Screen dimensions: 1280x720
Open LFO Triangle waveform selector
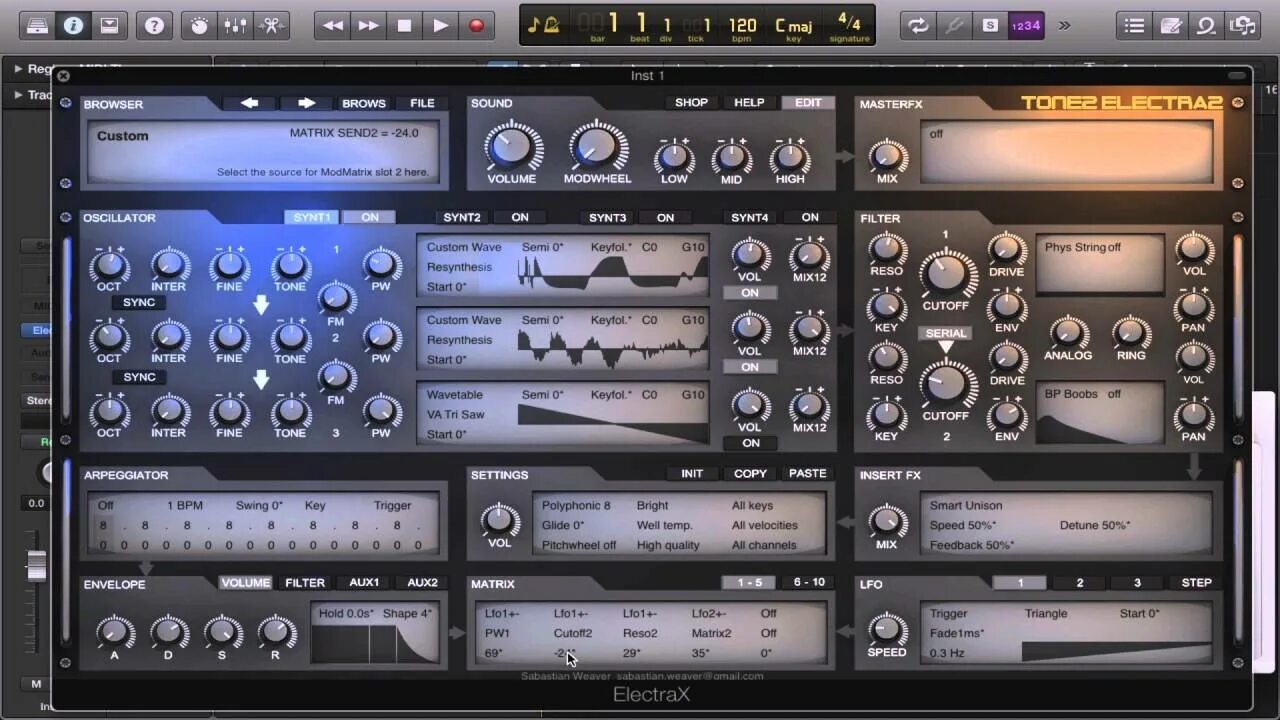pyautogui.click(x=1046, y=613)
